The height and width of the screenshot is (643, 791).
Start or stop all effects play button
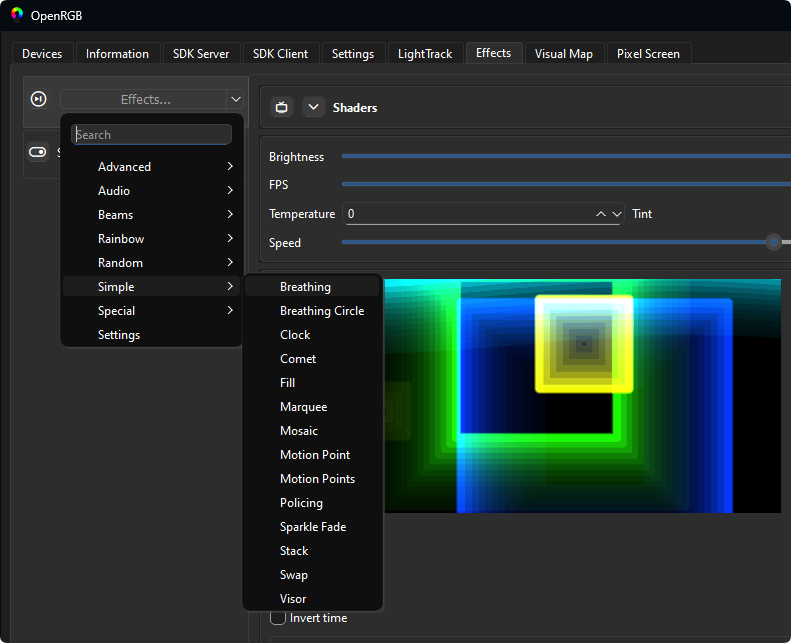click(39, 99)
